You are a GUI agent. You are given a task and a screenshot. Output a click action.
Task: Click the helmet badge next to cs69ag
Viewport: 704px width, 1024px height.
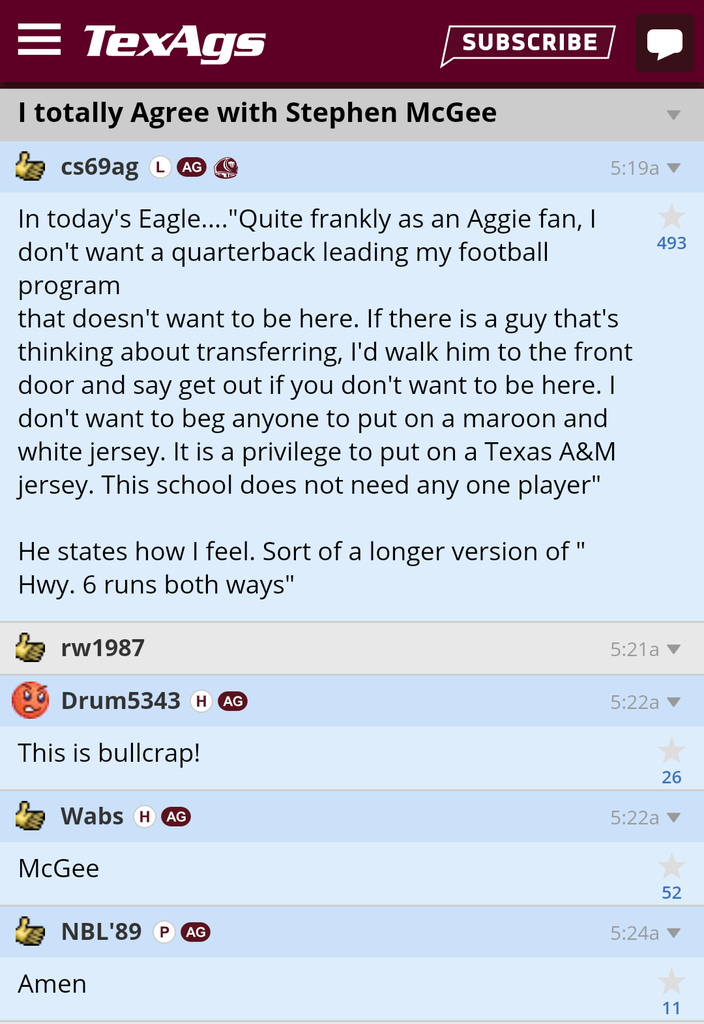[x=226, y=168]
